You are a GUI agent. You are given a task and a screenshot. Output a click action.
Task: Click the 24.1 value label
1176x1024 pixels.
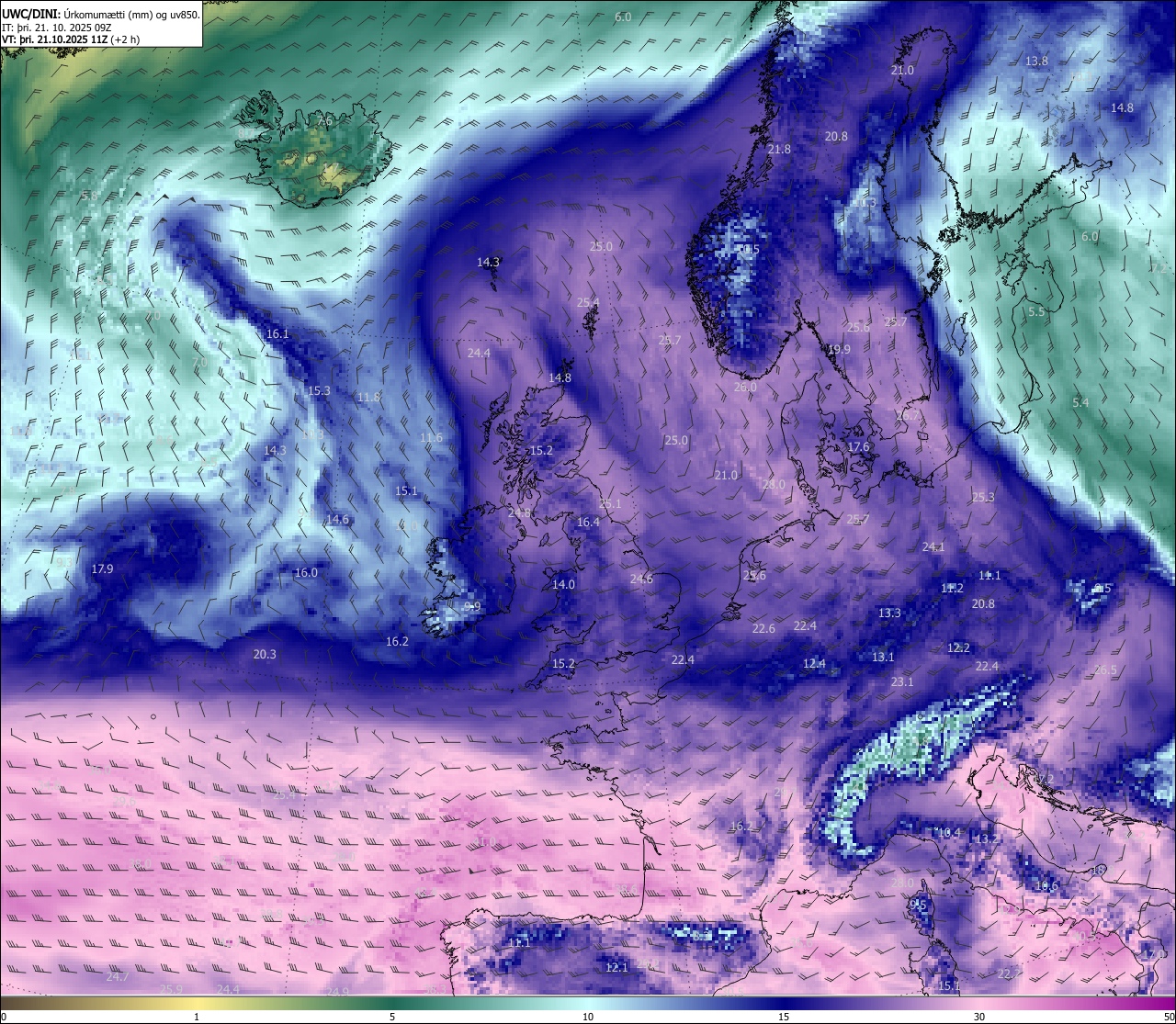933,546
